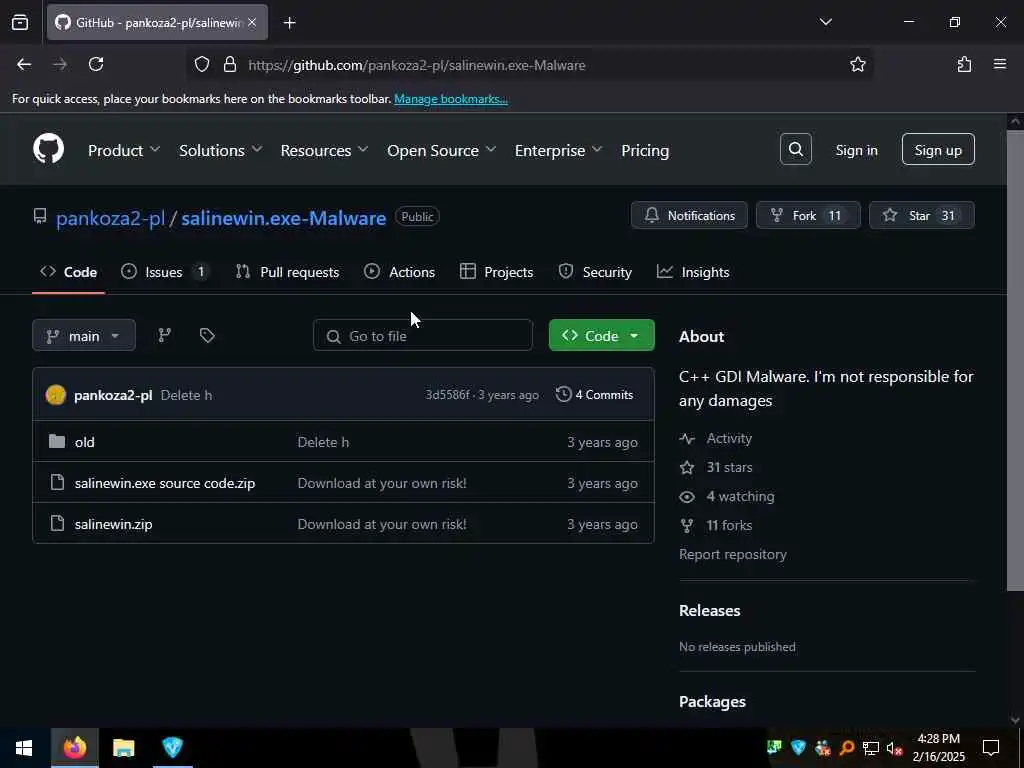Click the Notifications button

click(689, 215)
